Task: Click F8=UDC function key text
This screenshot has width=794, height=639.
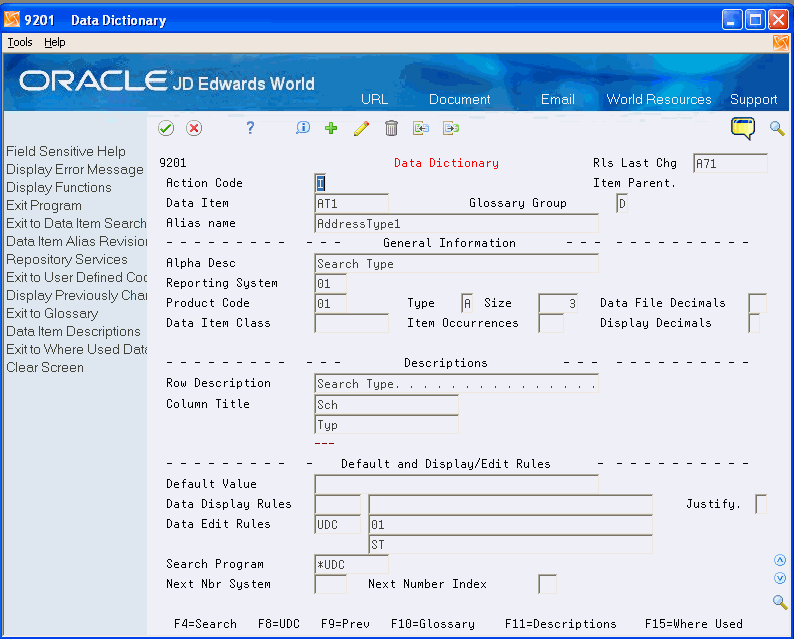Action: click(279, 624)
